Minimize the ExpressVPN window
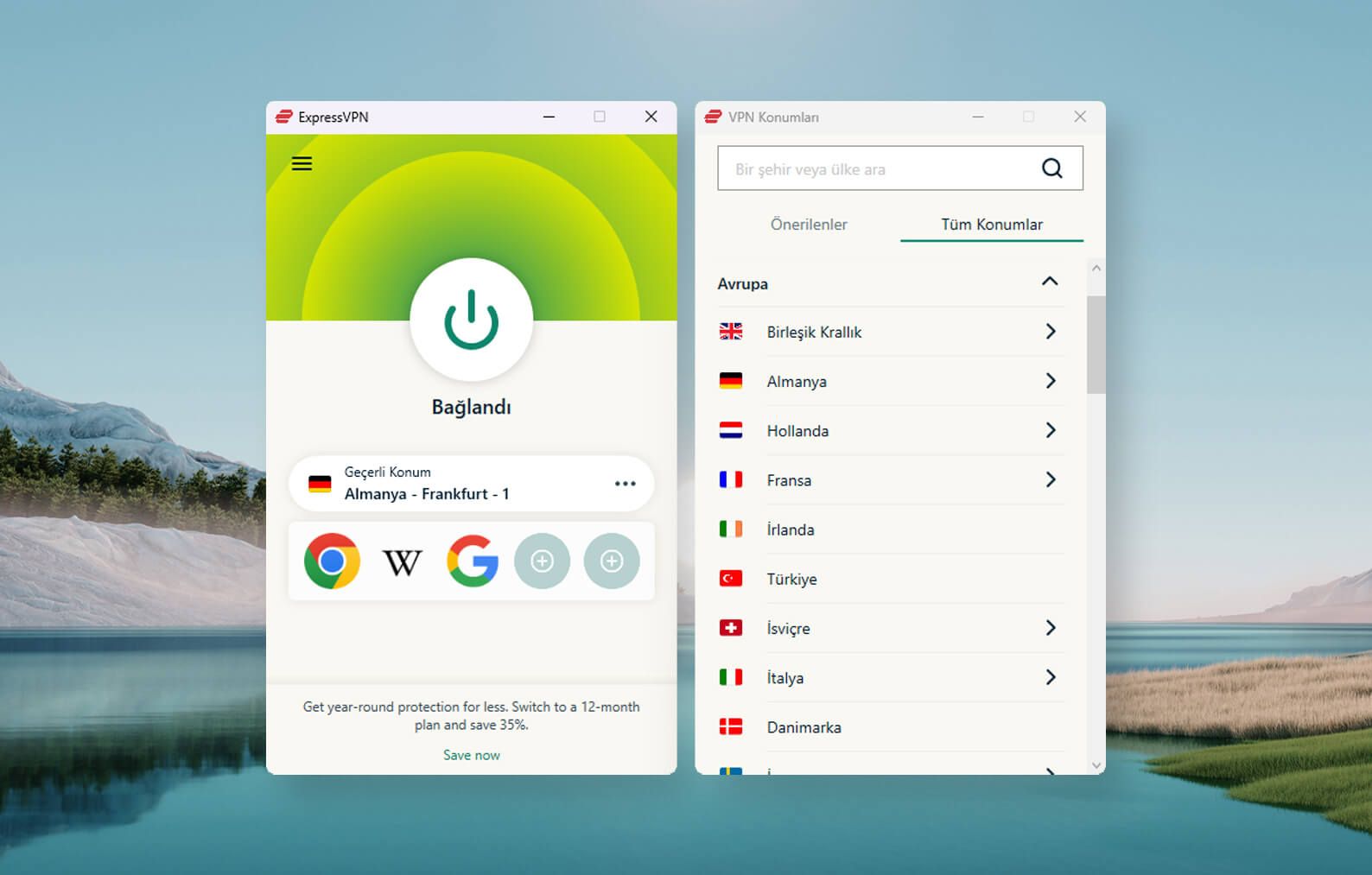 (549, 117)
